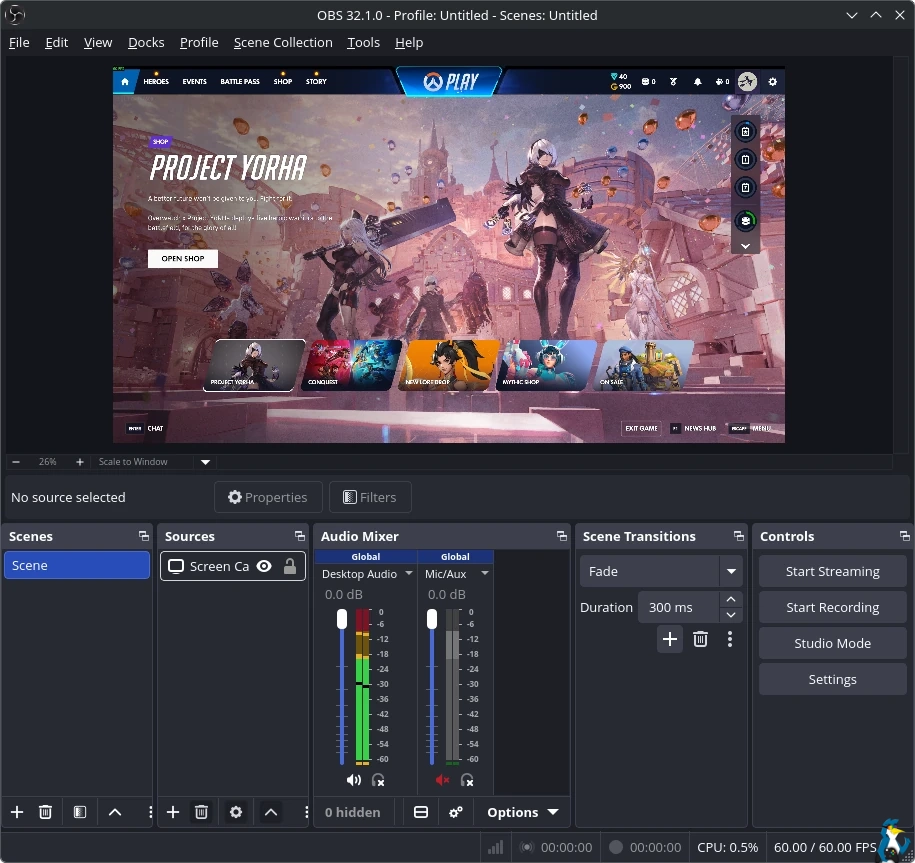Add a new source with plus icon

(172, 812)
